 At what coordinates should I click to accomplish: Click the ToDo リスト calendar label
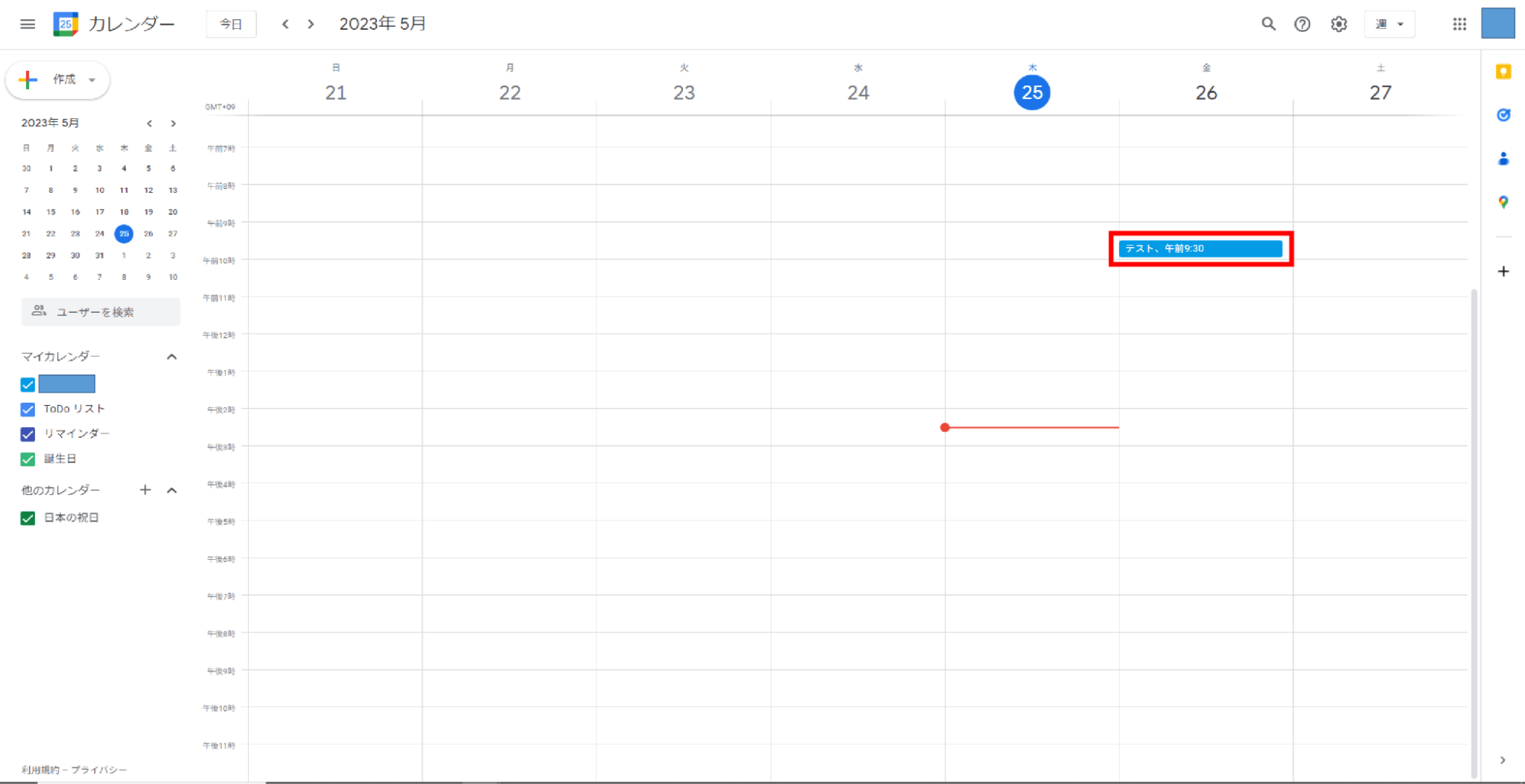(x=74, y=409)
